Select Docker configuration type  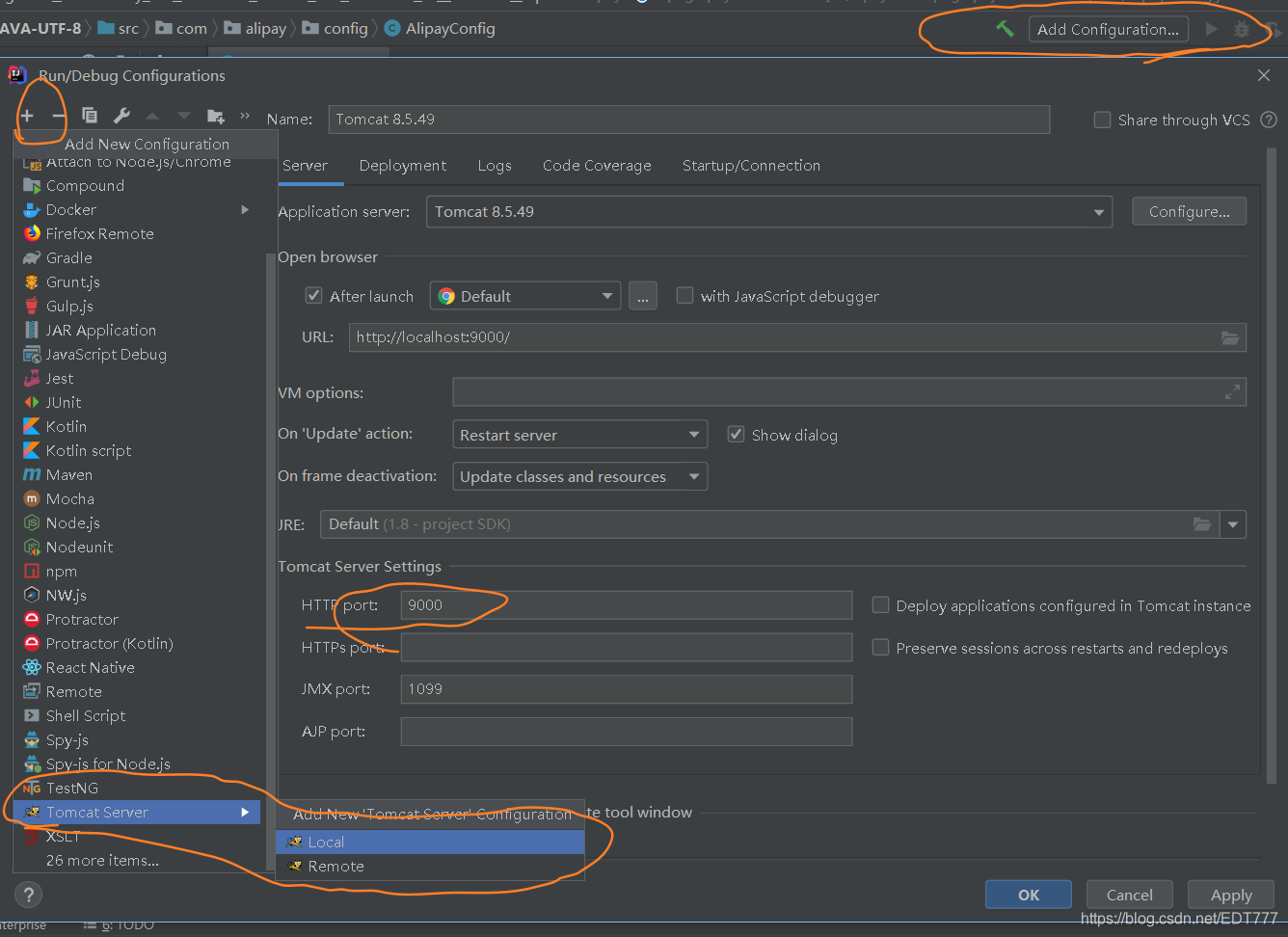[x=136, y=209]
